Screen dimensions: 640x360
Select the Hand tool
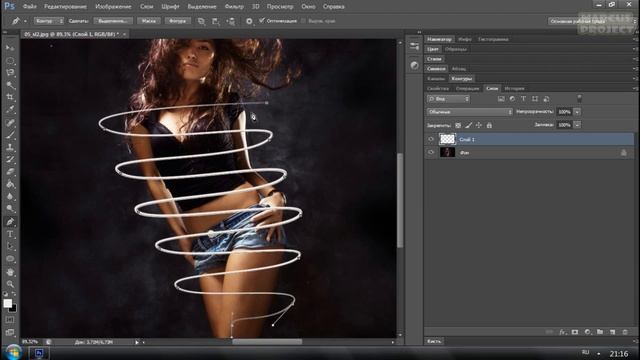coord(10,272)
